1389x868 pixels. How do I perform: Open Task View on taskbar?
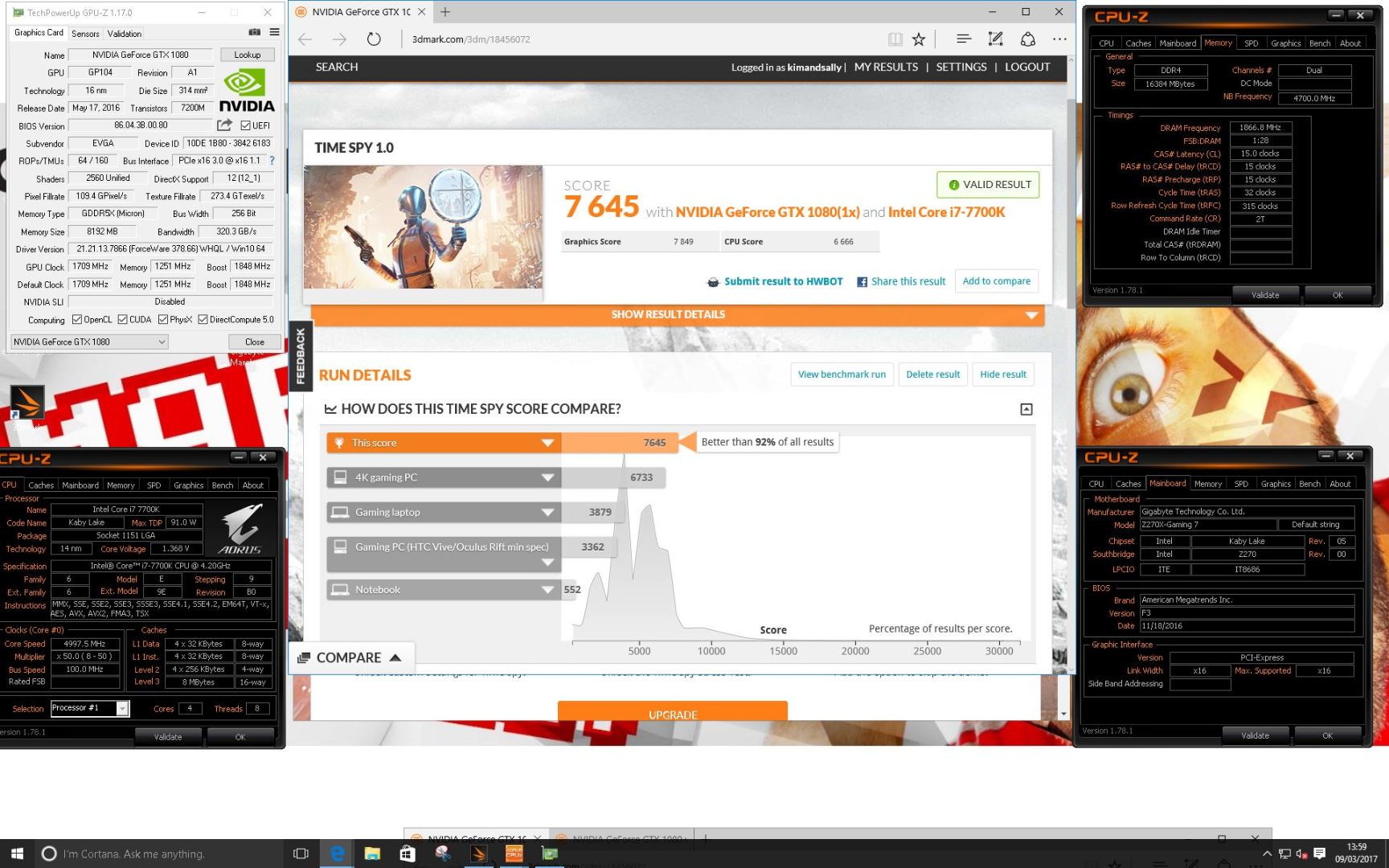tap(301, 854)
